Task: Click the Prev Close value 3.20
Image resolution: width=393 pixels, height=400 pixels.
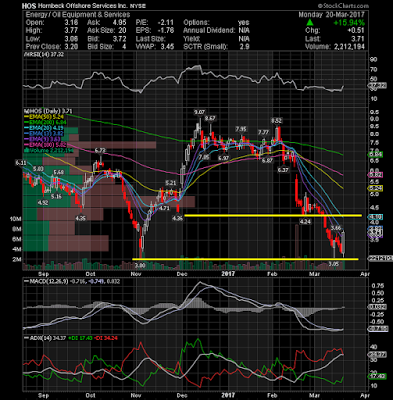Action: point(72,47)
